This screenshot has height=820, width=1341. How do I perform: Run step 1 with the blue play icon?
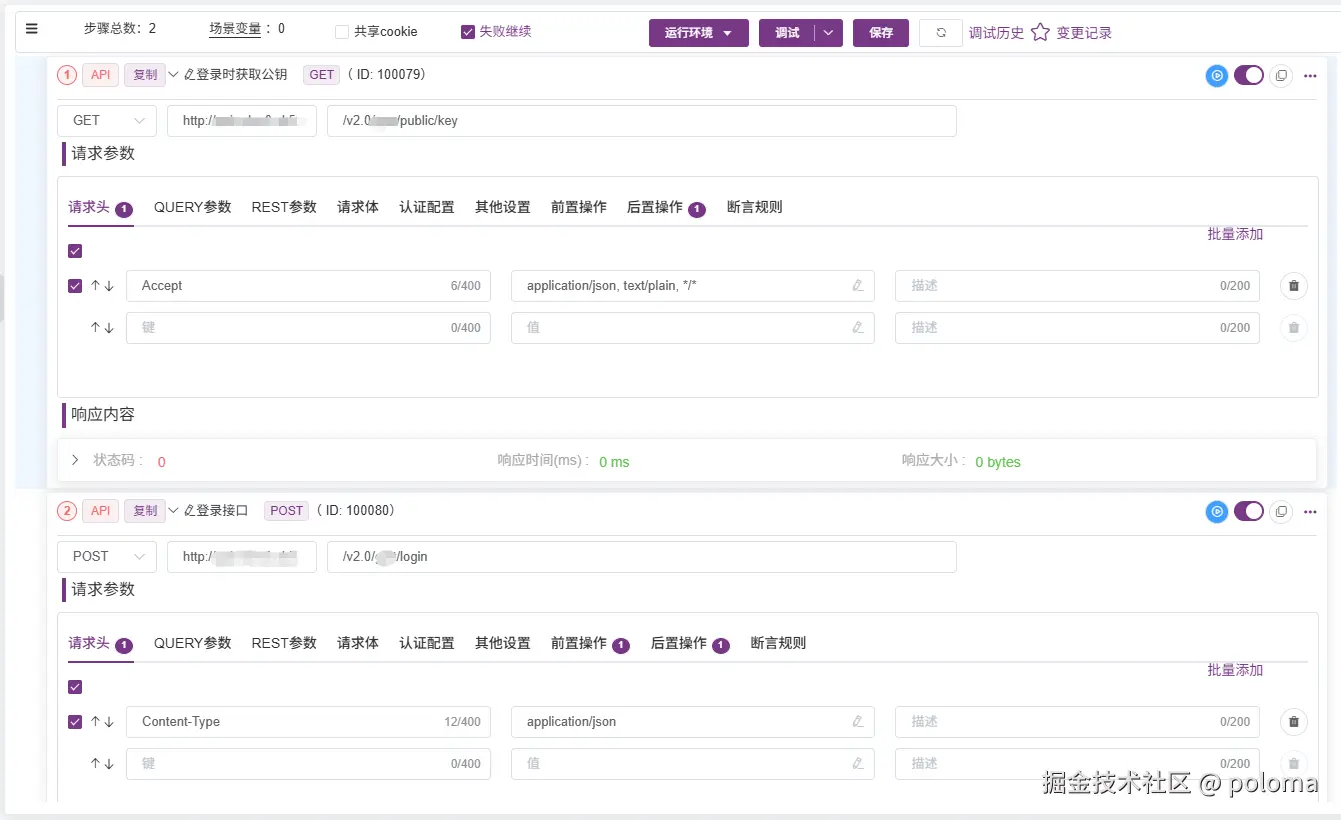click(x=1216, y=75)
